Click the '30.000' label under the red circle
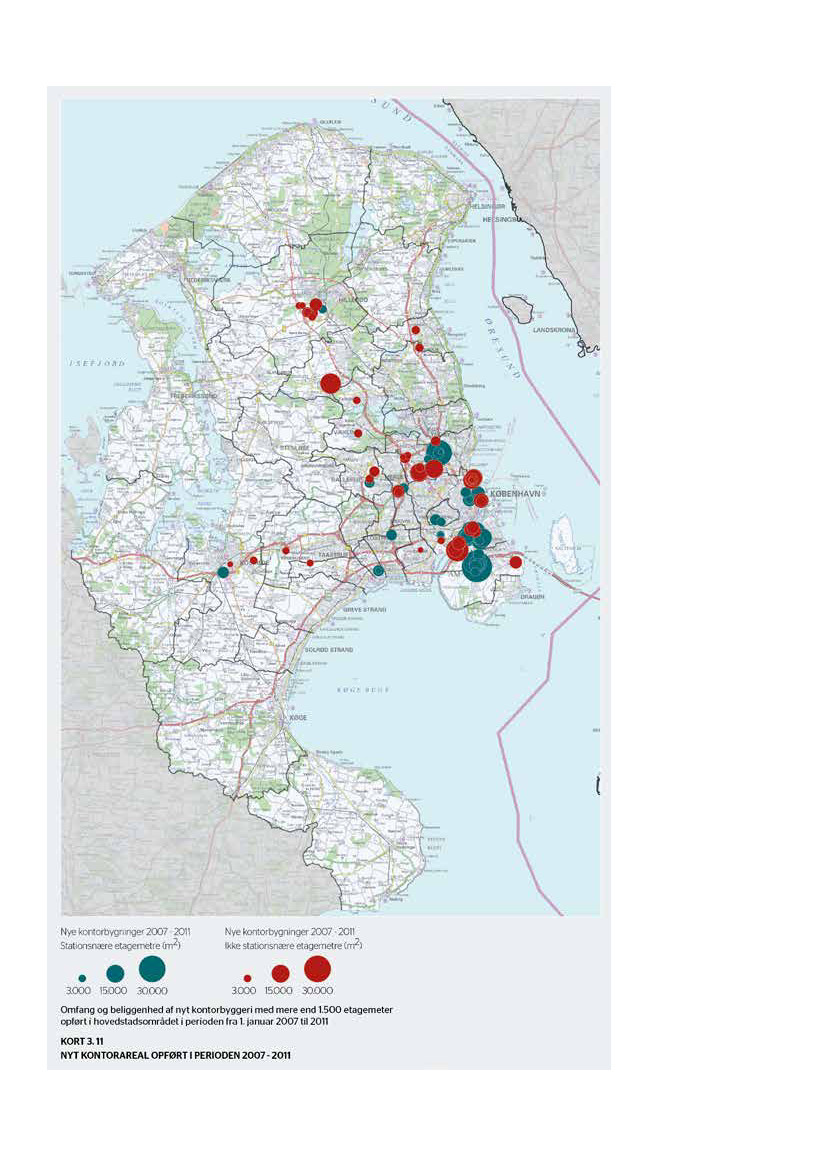The width and height of the screenshot is (827, 1169). [318, 991]
